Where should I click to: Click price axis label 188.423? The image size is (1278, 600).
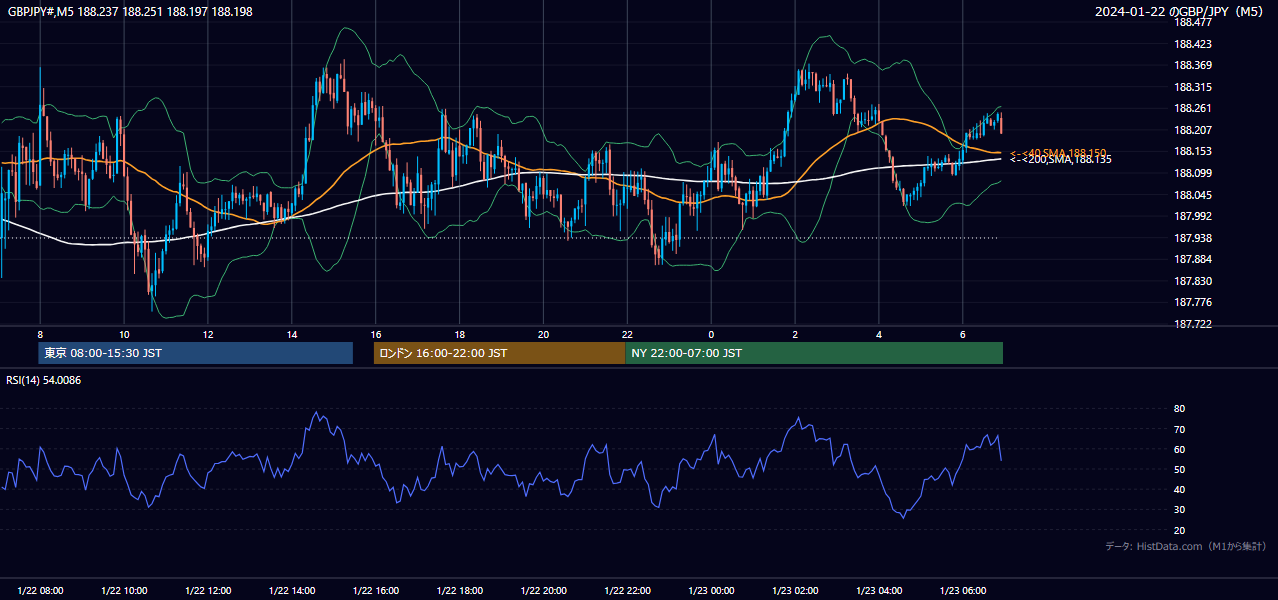(x=1192, y=44)
